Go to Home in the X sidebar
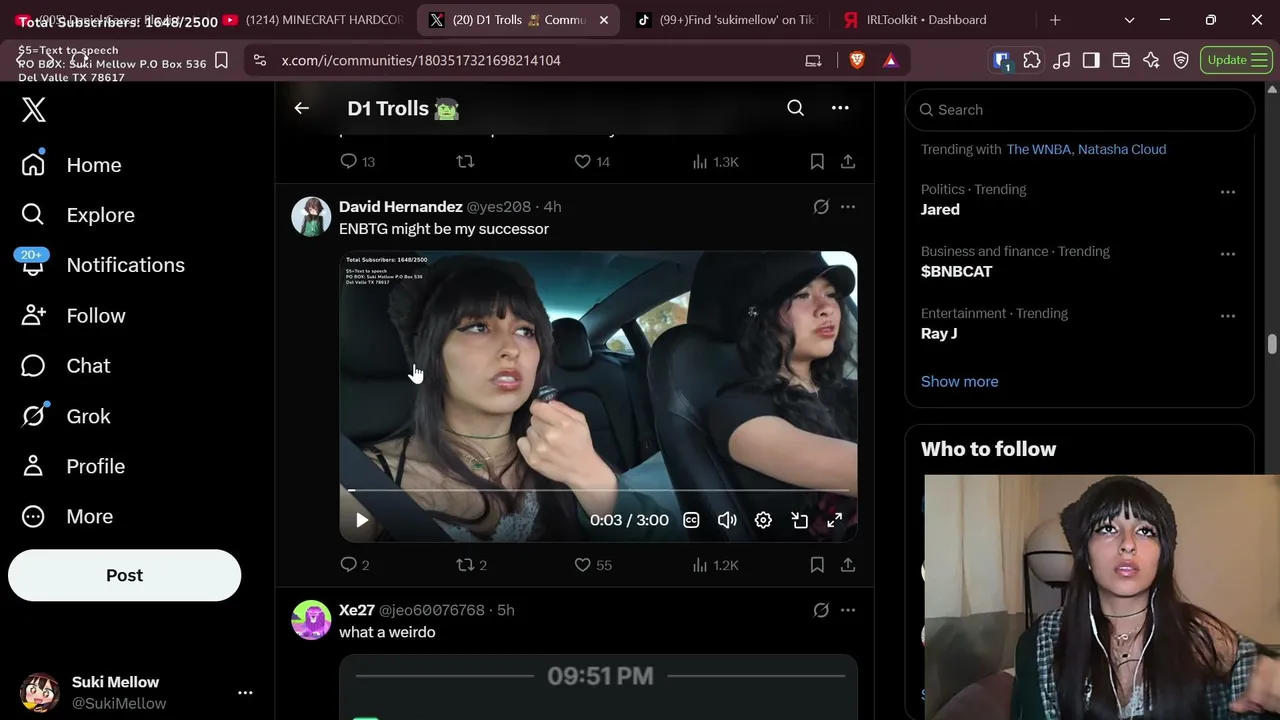1280x720 pixels. [x=72, y=165]
